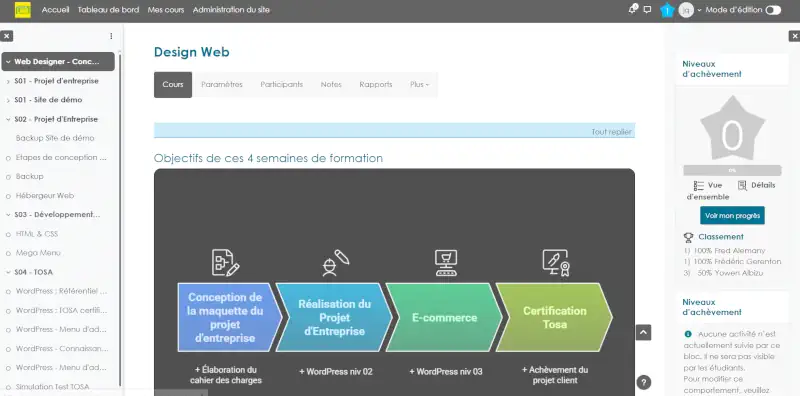Image resolution: width=800 pixels, height=396 pixels.
Task: Click the grey level 0 star badge
Action: (732, 129)
